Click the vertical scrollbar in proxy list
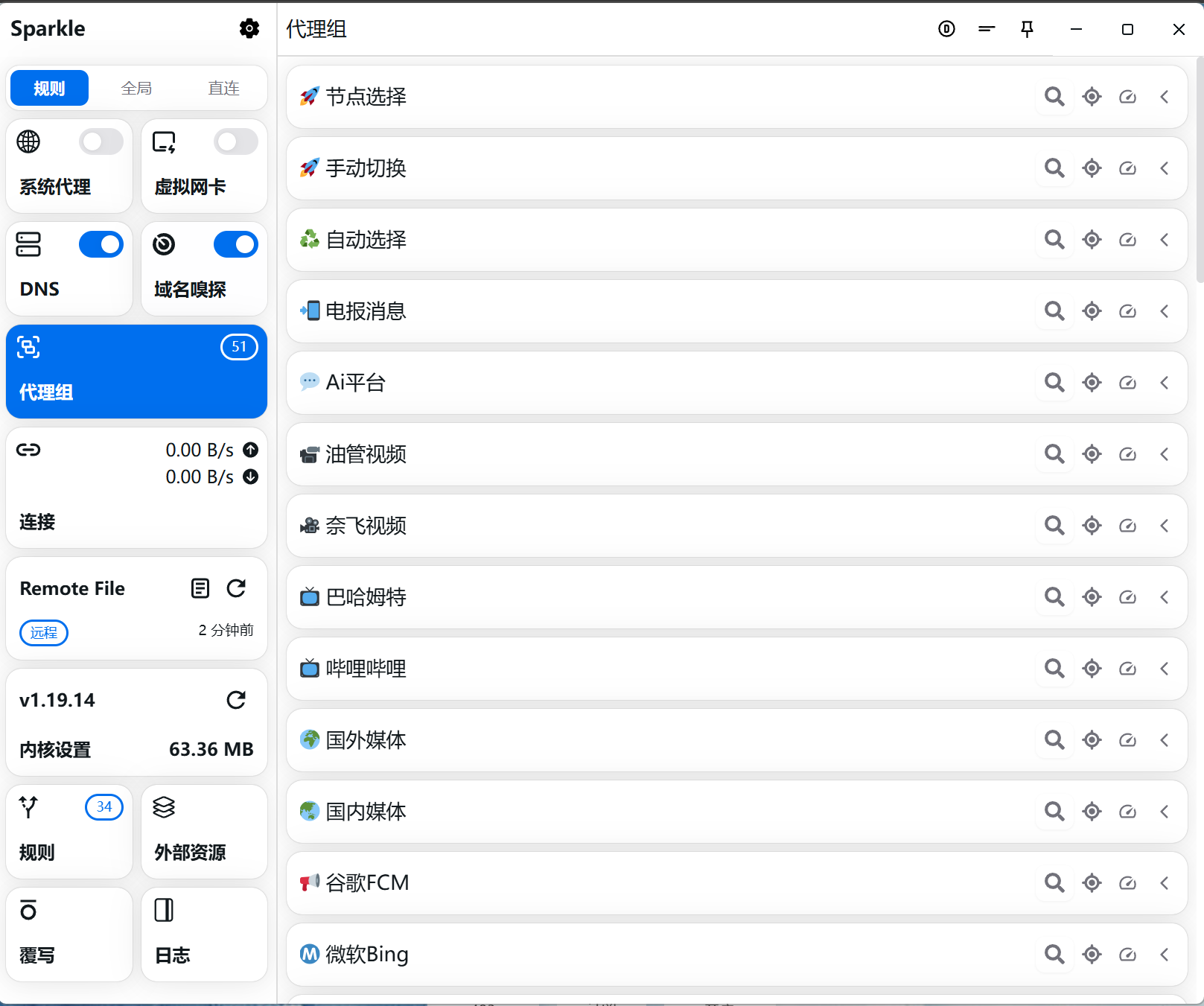This screenshot has width=1204, height=1006. pos(1199,171)
